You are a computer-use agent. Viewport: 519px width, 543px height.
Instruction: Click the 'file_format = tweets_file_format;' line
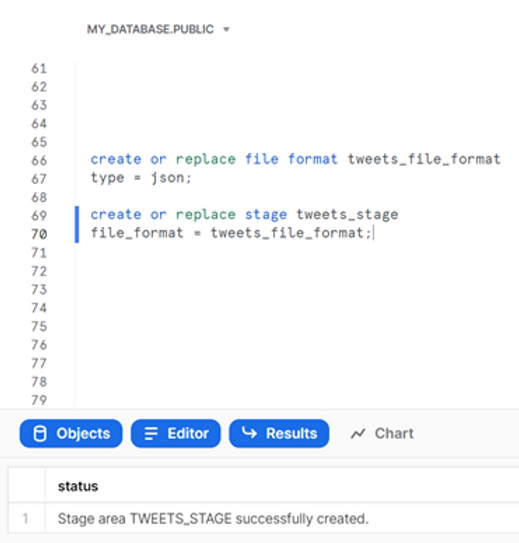tap(231, 233)
